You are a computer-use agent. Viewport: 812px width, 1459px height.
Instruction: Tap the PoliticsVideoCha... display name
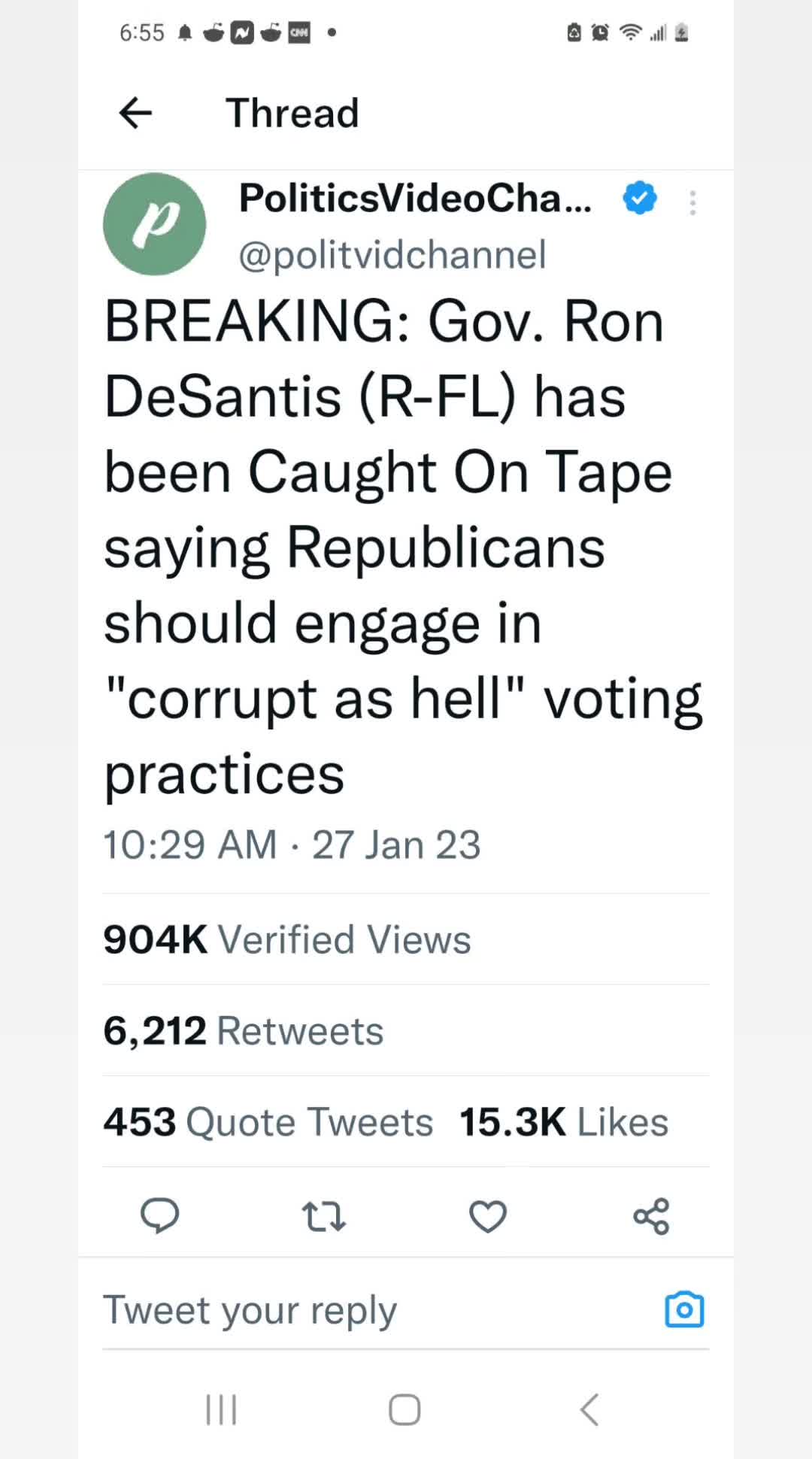pos(416,199)
